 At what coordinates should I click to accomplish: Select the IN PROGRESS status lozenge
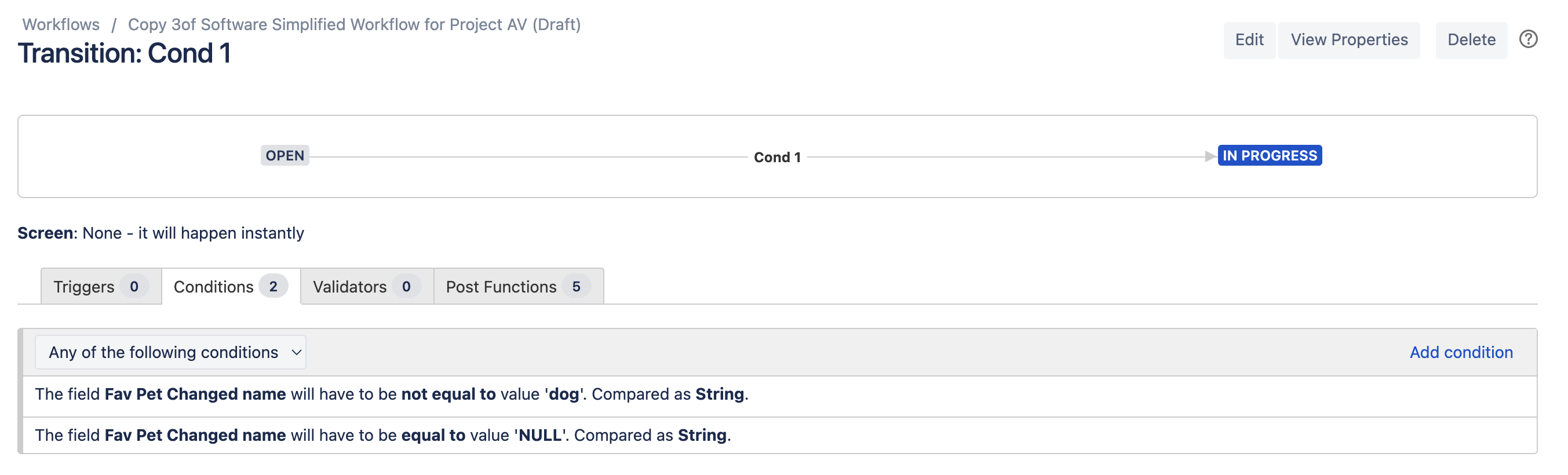click(x=1270, y=156)
